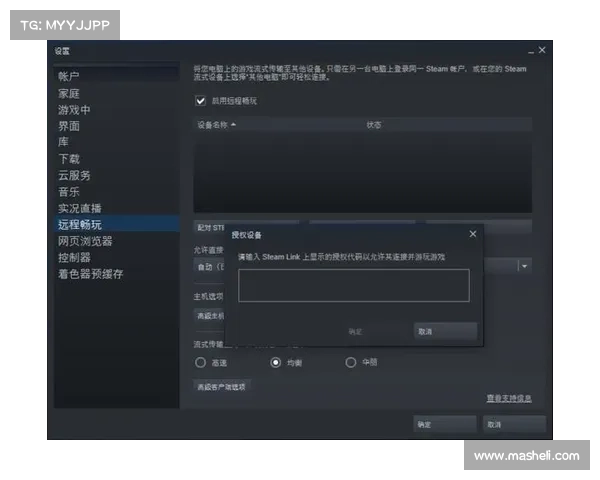The image size is (600, 480).
Task: Minimize the settings window
Action: [531, 51]
